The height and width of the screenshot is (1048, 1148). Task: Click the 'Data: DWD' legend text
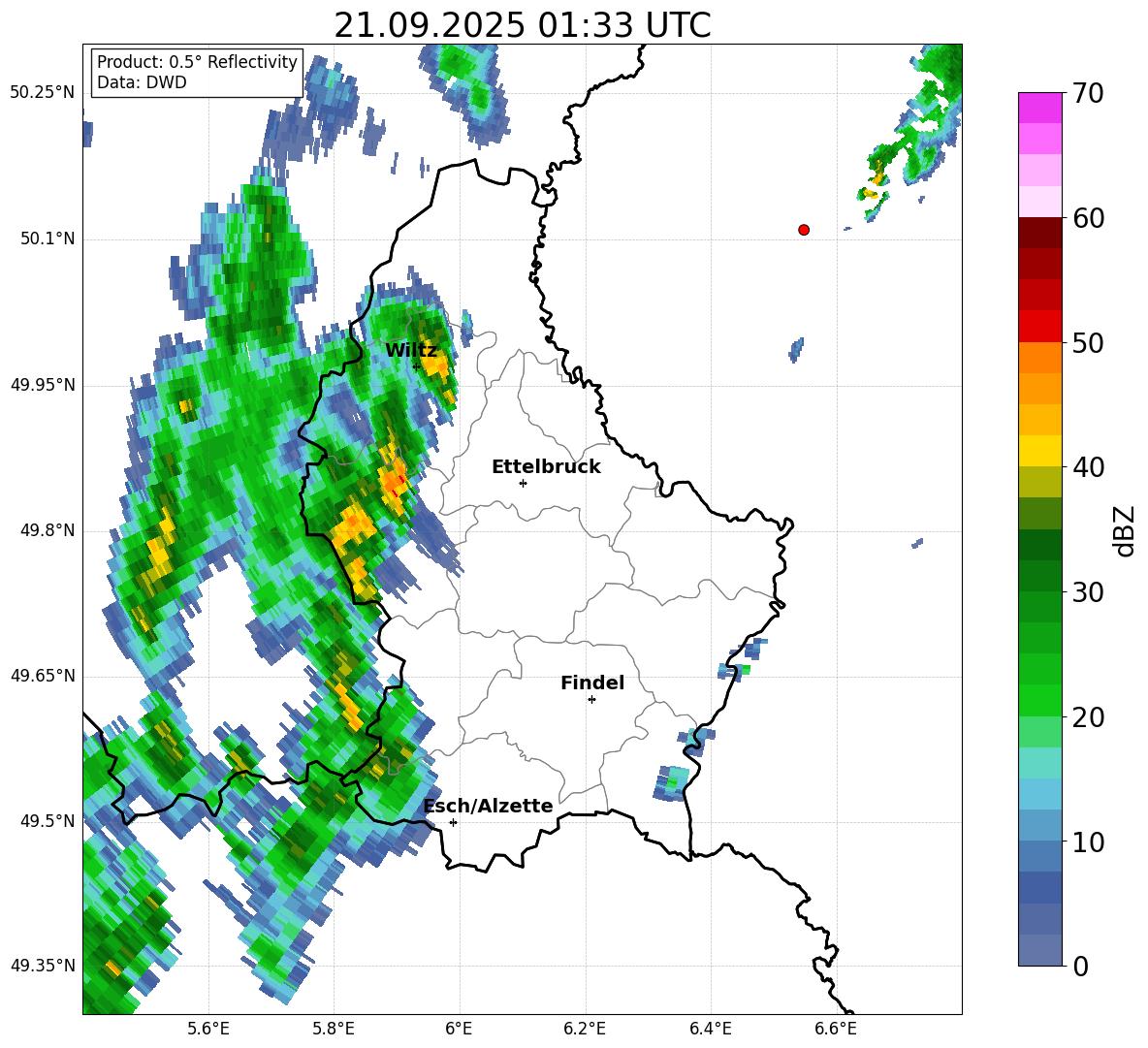pyautogui.click(x=142, y=82)
